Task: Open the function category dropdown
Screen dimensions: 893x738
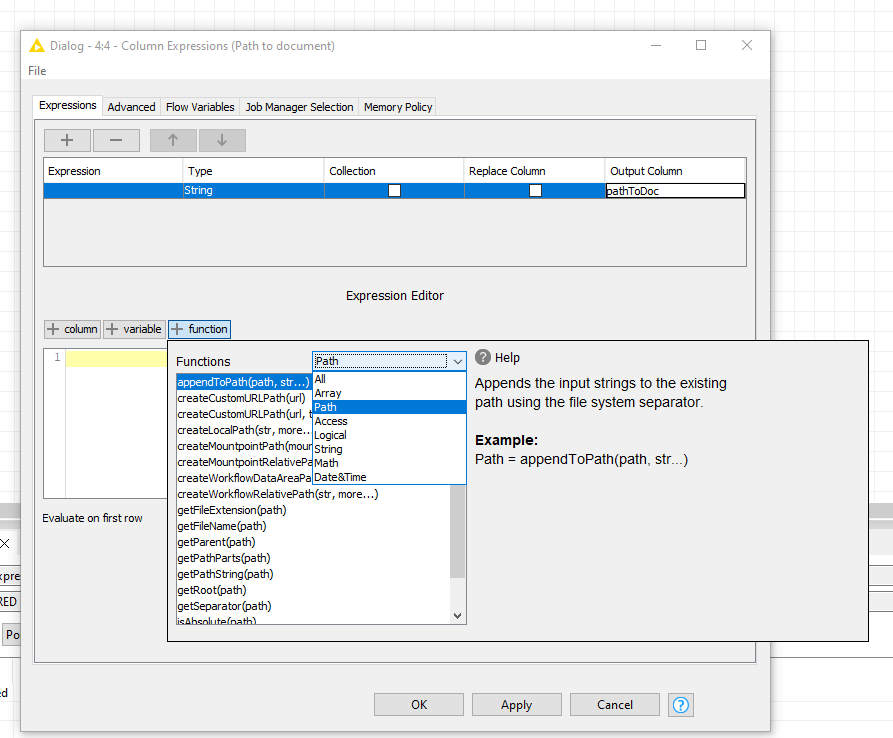Action: click(457, 361)
